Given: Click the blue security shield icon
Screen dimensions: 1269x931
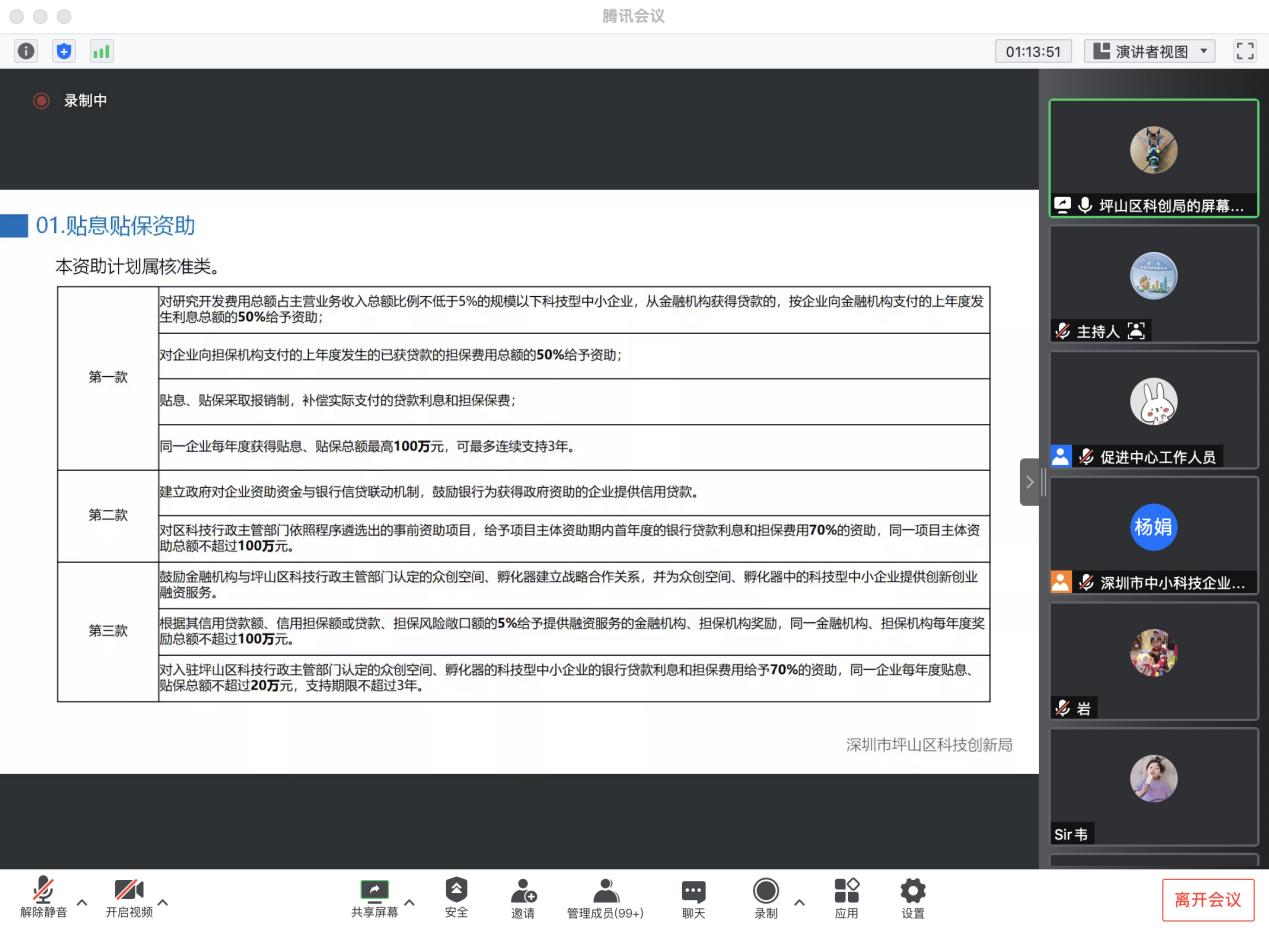Looking at the screenshot, I should coord(64,51).
